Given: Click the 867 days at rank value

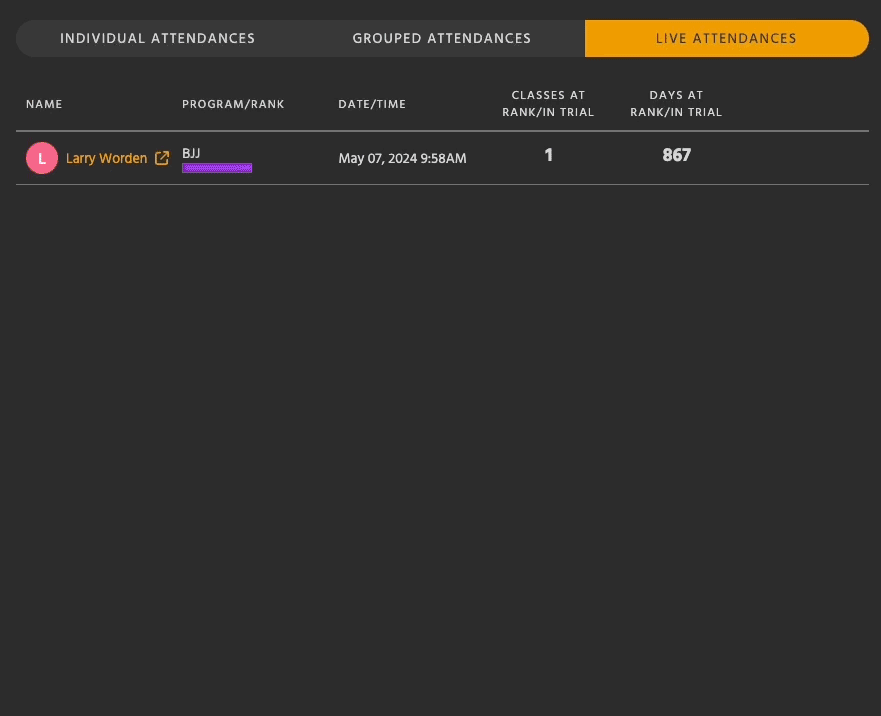Looking at the screenshot, I should pyautogui.click(x=676, y=155).
